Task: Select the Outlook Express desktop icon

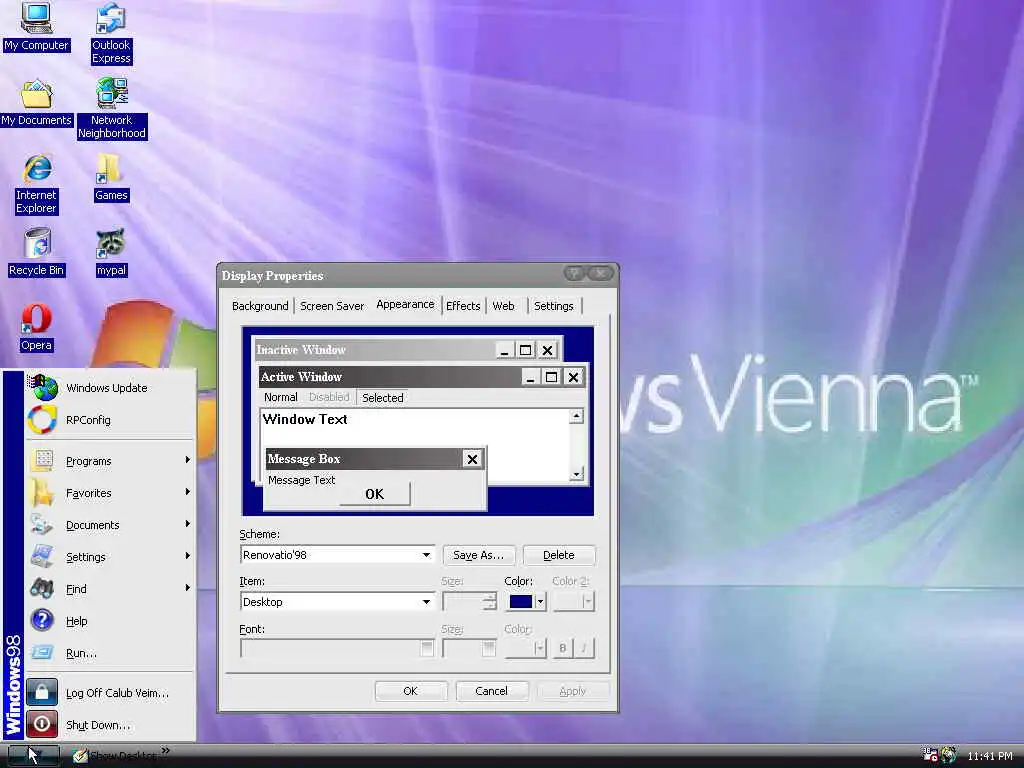Action: tap(111, 33)
